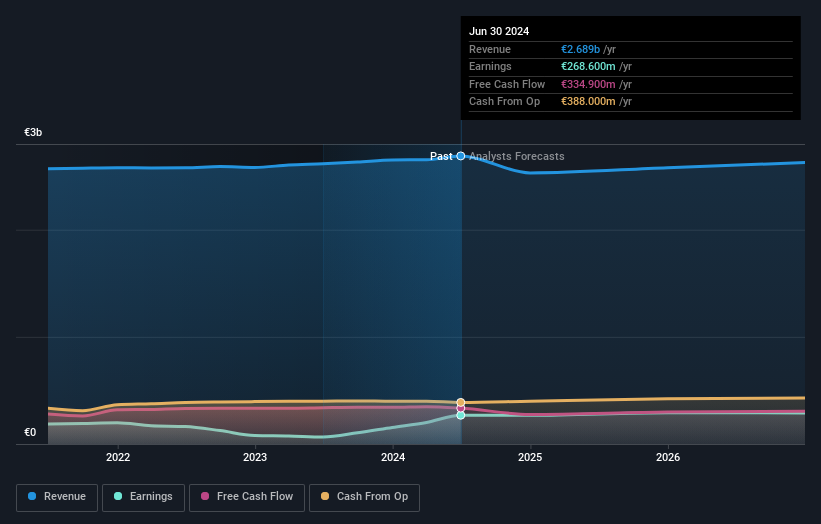The image size is (821, 524).
Task: Select the 2023 x-axis label
Action: (255, 457)
